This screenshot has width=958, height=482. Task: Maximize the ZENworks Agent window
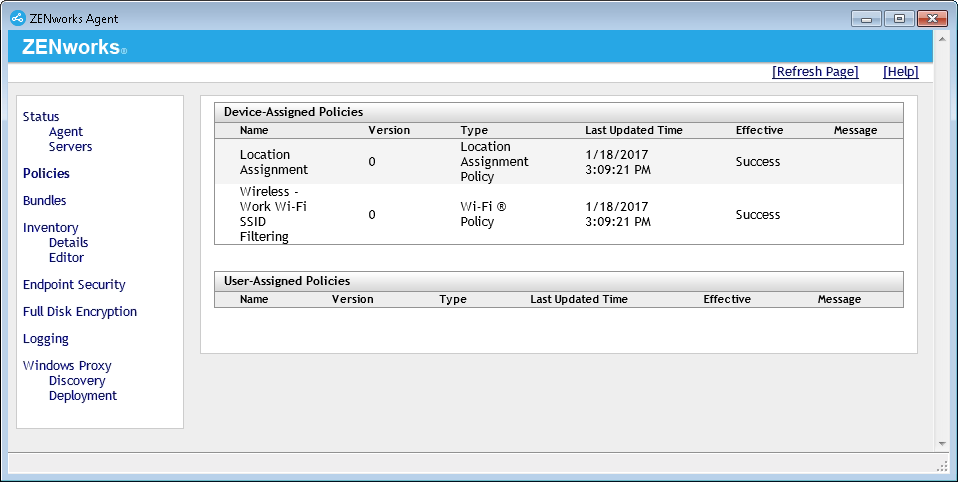coord(899,19)
